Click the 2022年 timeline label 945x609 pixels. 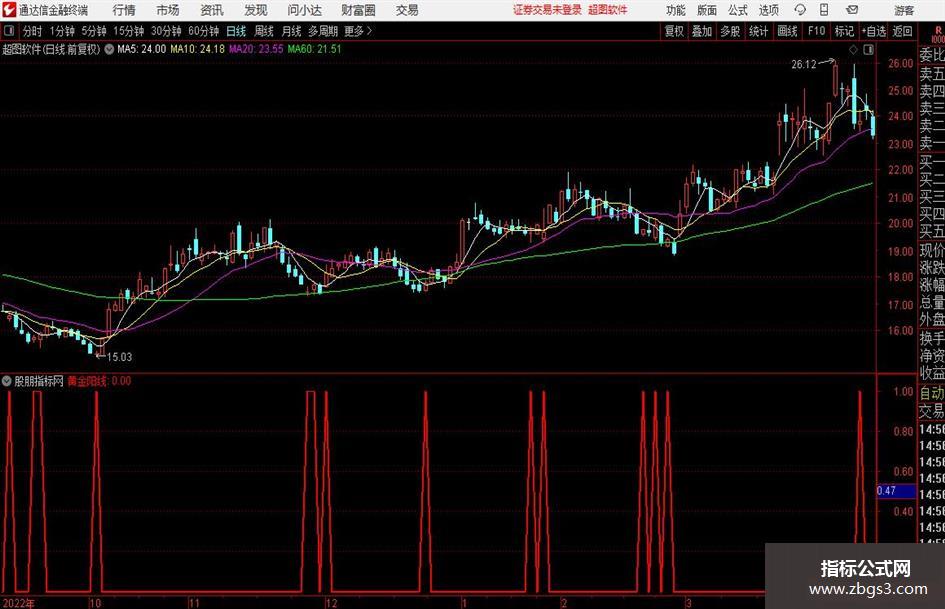[x=18, y=603]
